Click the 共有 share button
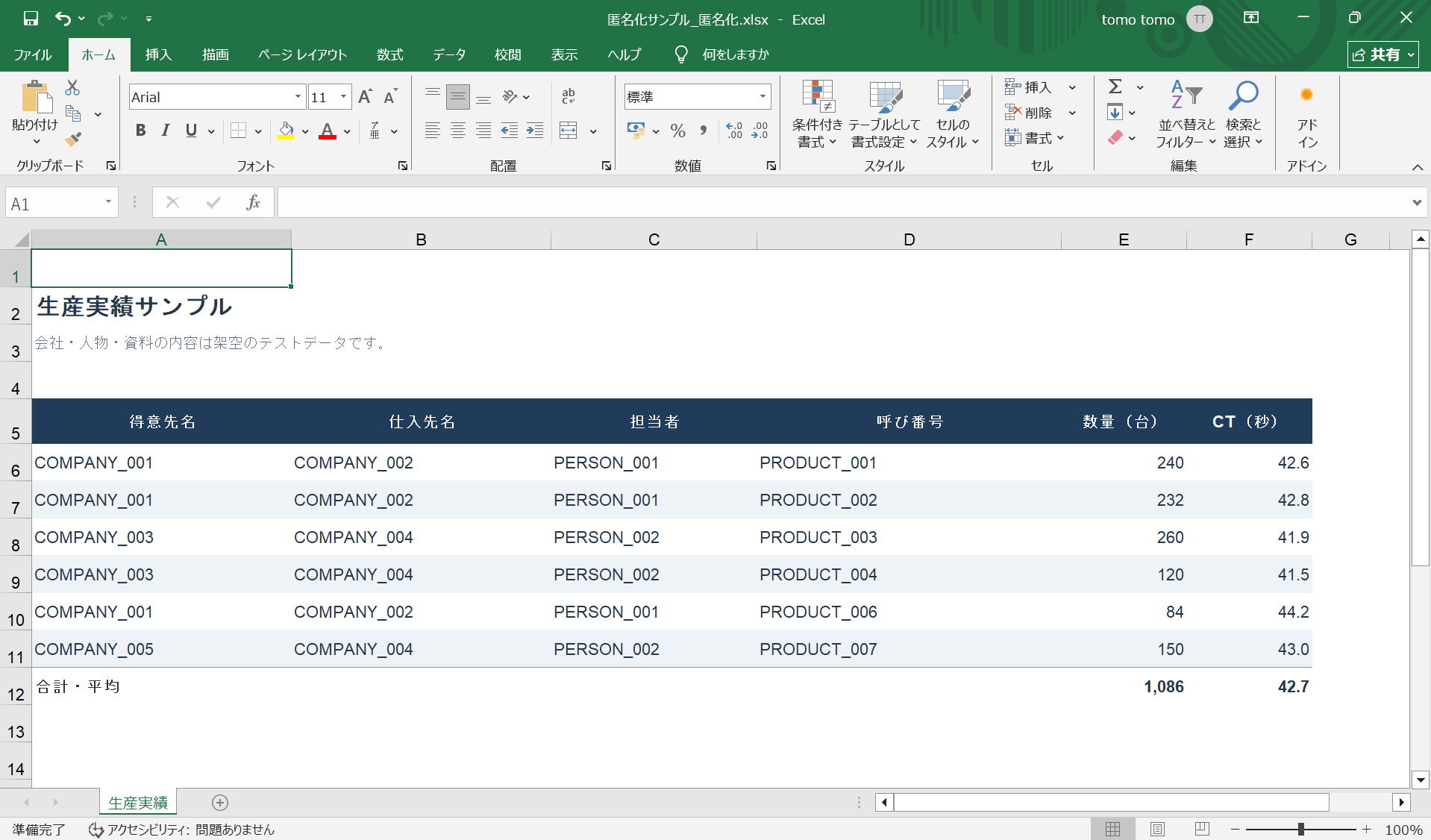1431x840 pixels. pos(1383,54)
